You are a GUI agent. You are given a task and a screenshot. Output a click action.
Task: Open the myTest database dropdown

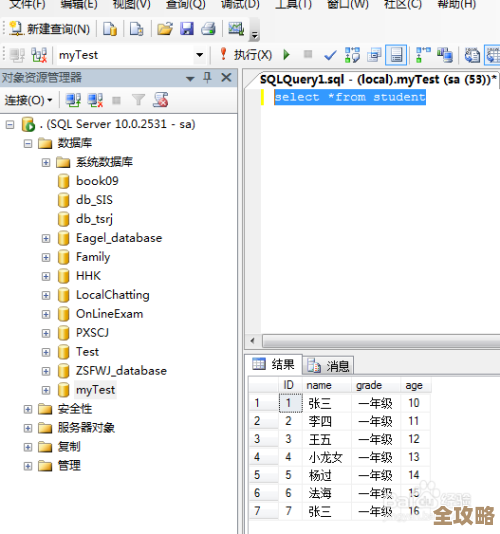point(200,54)
